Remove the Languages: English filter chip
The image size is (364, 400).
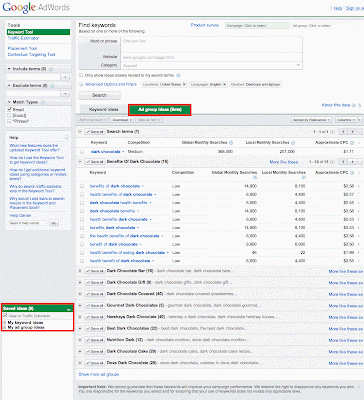(224, 85)
